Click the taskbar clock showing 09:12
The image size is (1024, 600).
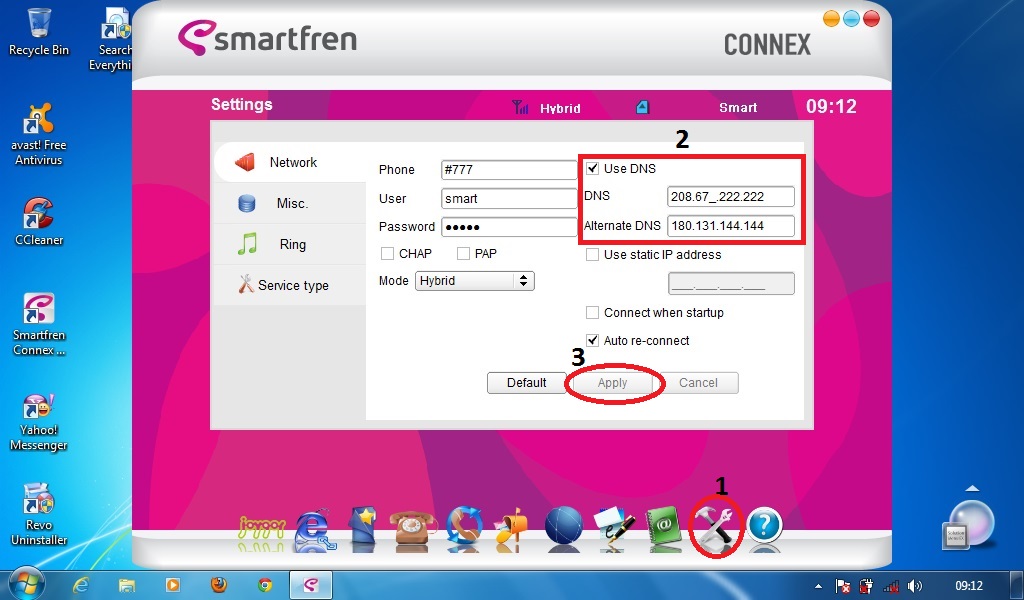click(968, 586)
